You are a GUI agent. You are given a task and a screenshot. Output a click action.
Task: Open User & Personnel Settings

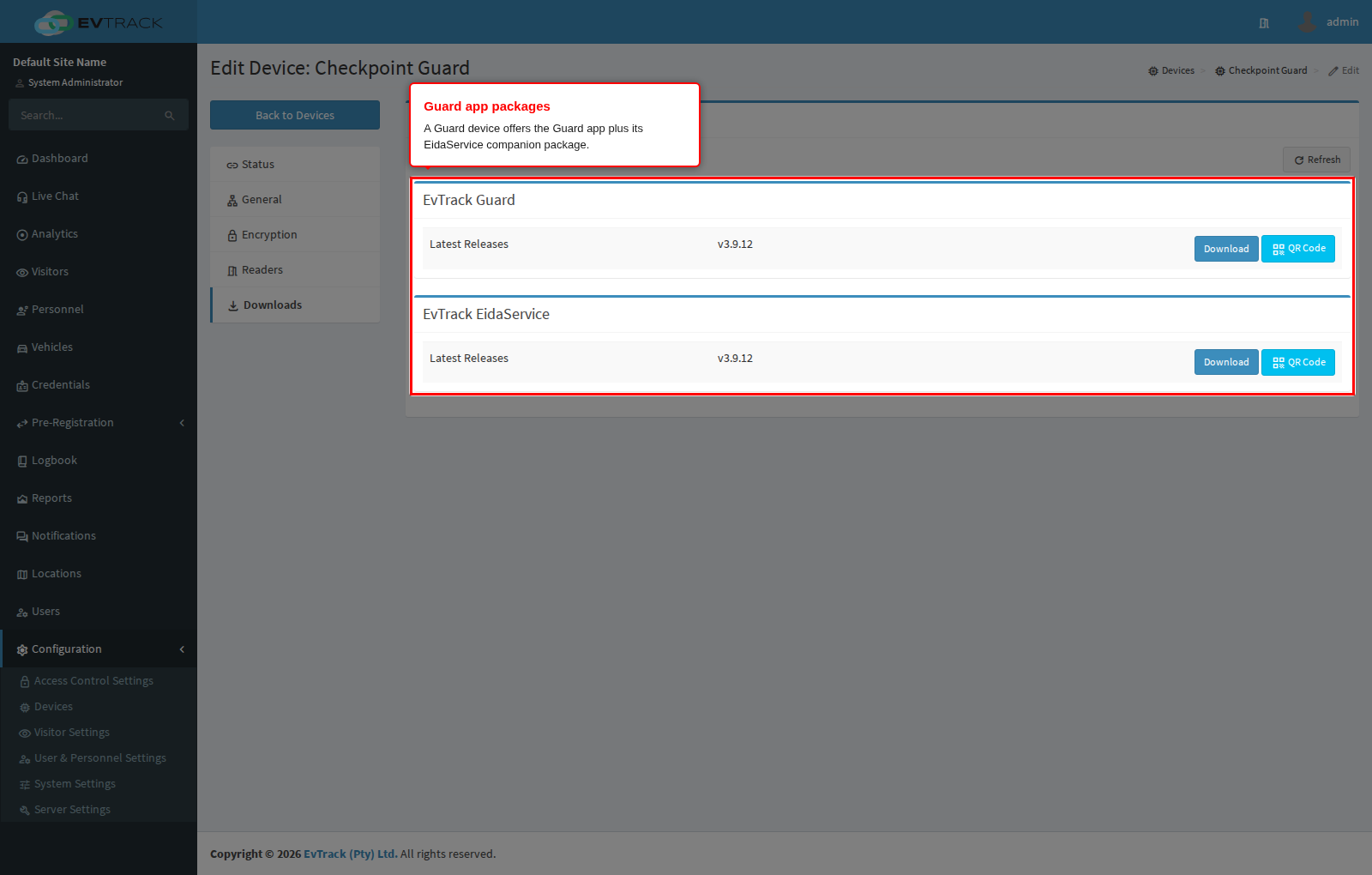tap(99, 758)
